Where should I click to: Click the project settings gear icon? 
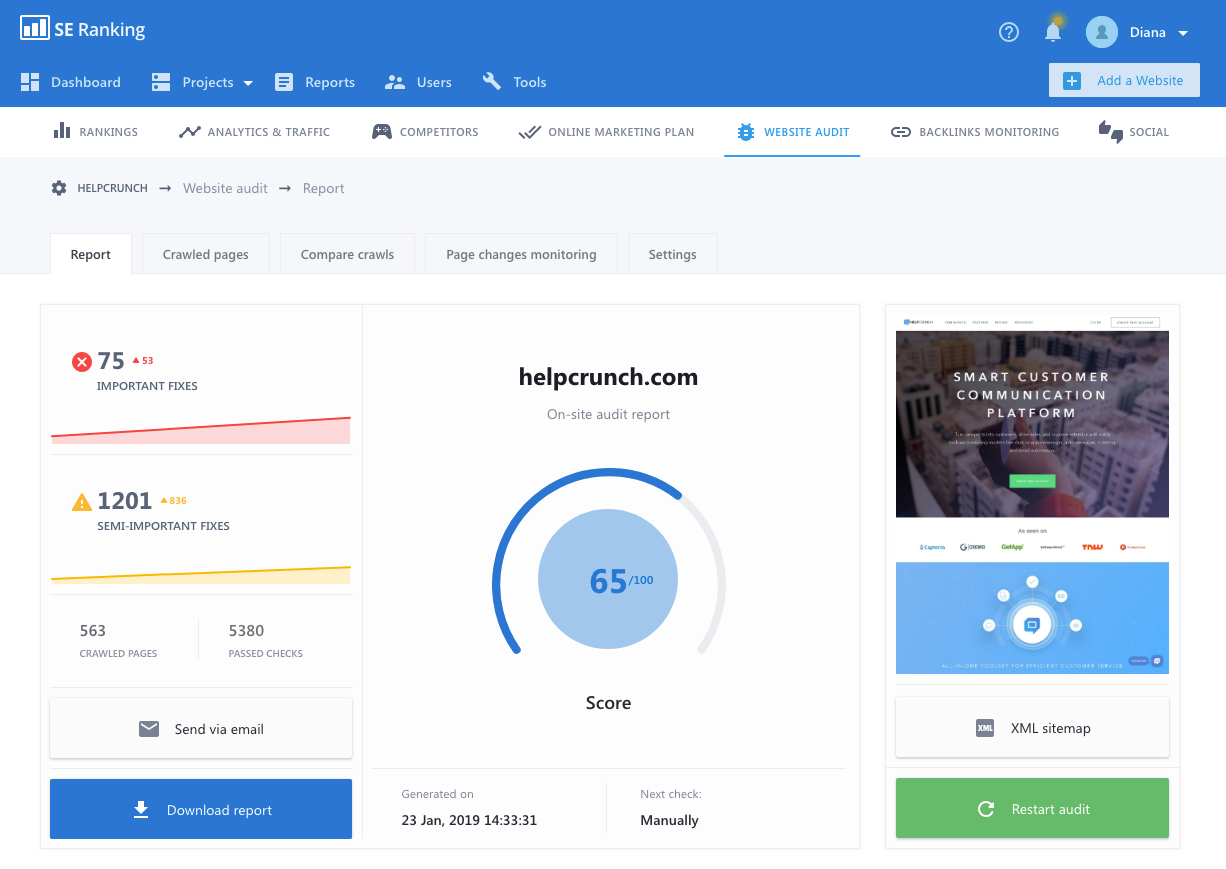[x=59, y=188]
